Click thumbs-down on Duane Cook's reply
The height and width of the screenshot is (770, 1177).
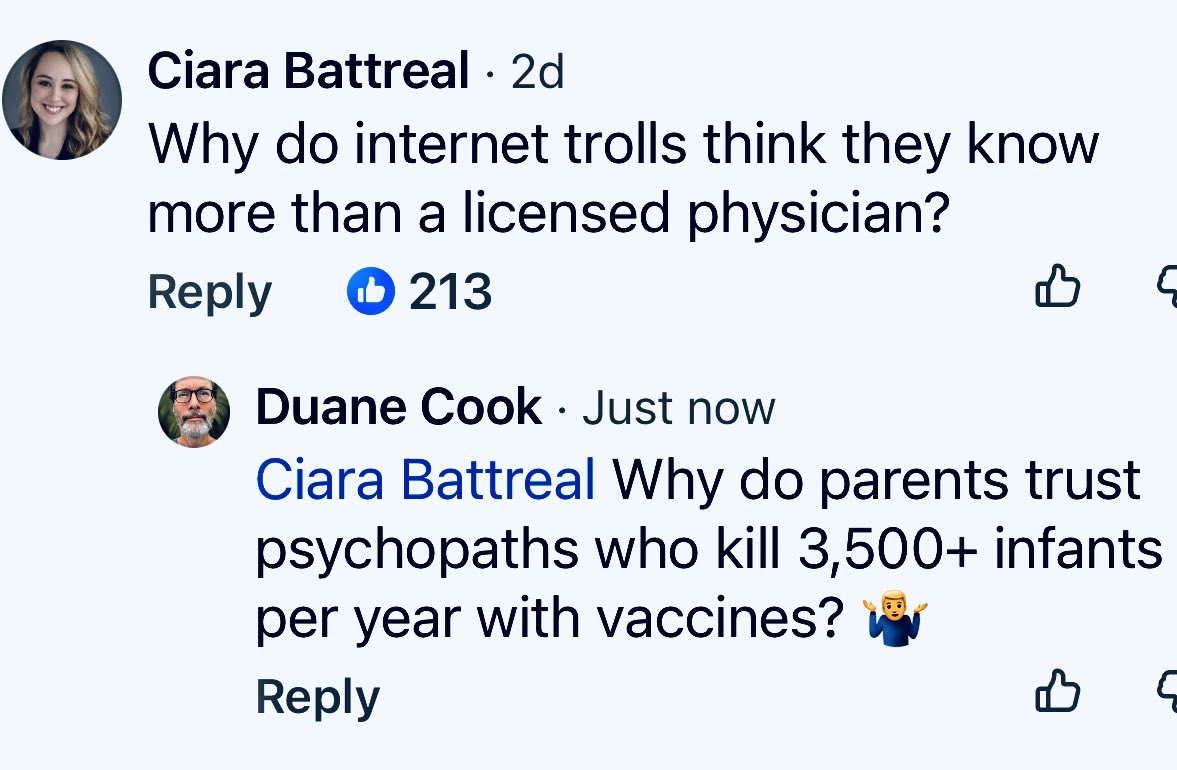coord(1168,690)
